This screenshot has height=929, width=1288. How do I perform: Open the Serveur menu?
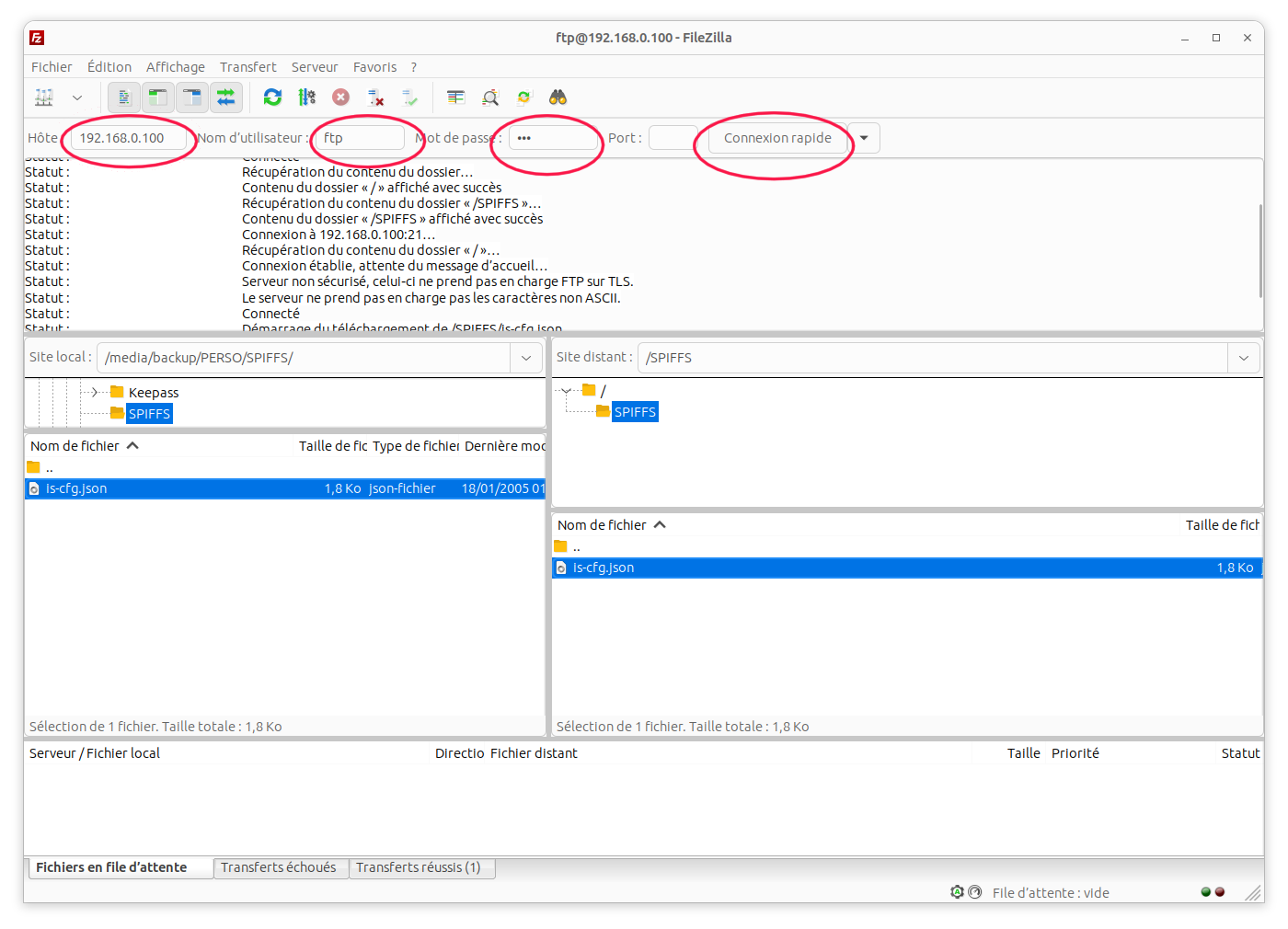click(x=315, y=67)
